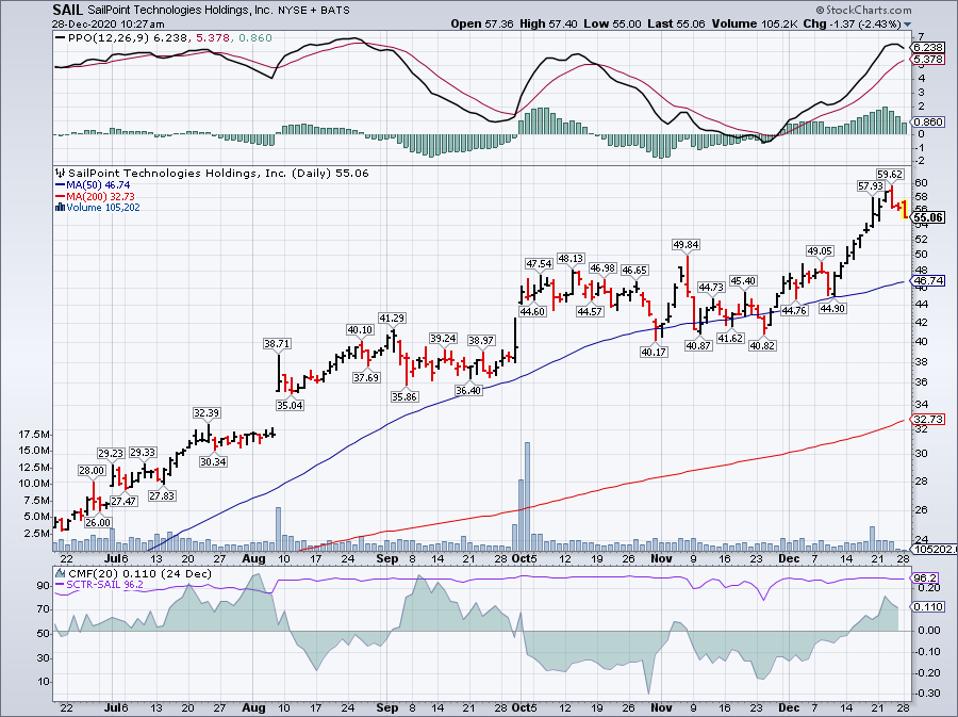Click the 41.62 price label
The width and height of the screenshot is (958, 717).
[730, 338]
